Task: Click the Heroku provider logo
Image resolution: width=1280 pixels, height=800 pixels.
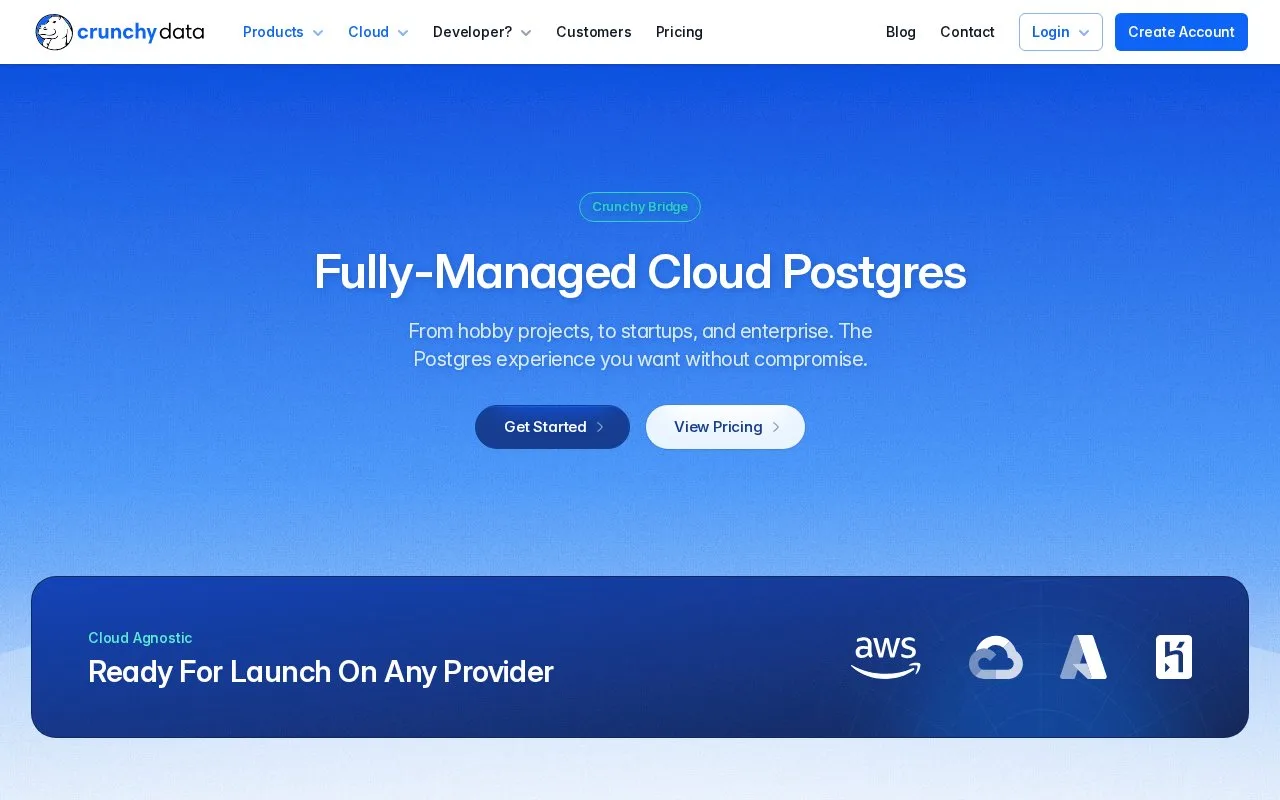Action: coord(1174,657)
